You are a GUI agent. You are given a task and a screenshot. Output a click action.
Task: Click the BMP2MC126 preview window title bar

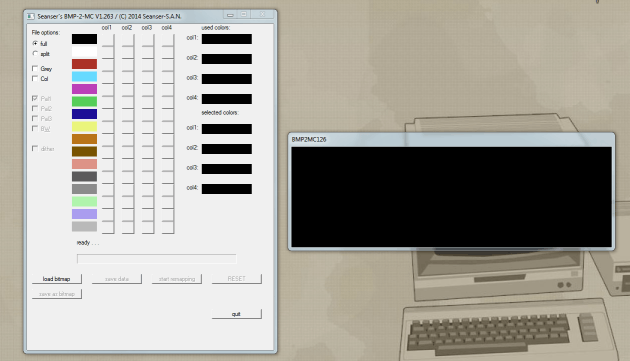point(451,139)
